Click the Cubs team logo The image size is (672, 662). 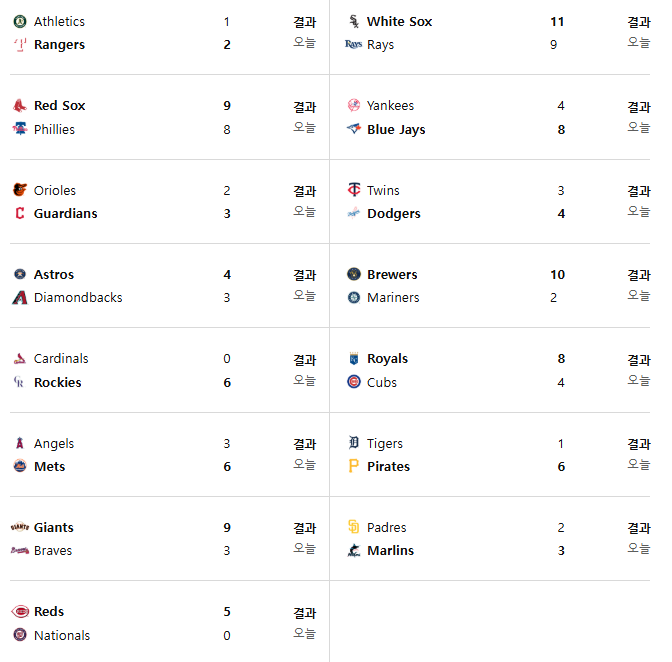pyautogui.click(x=354, y=381)
